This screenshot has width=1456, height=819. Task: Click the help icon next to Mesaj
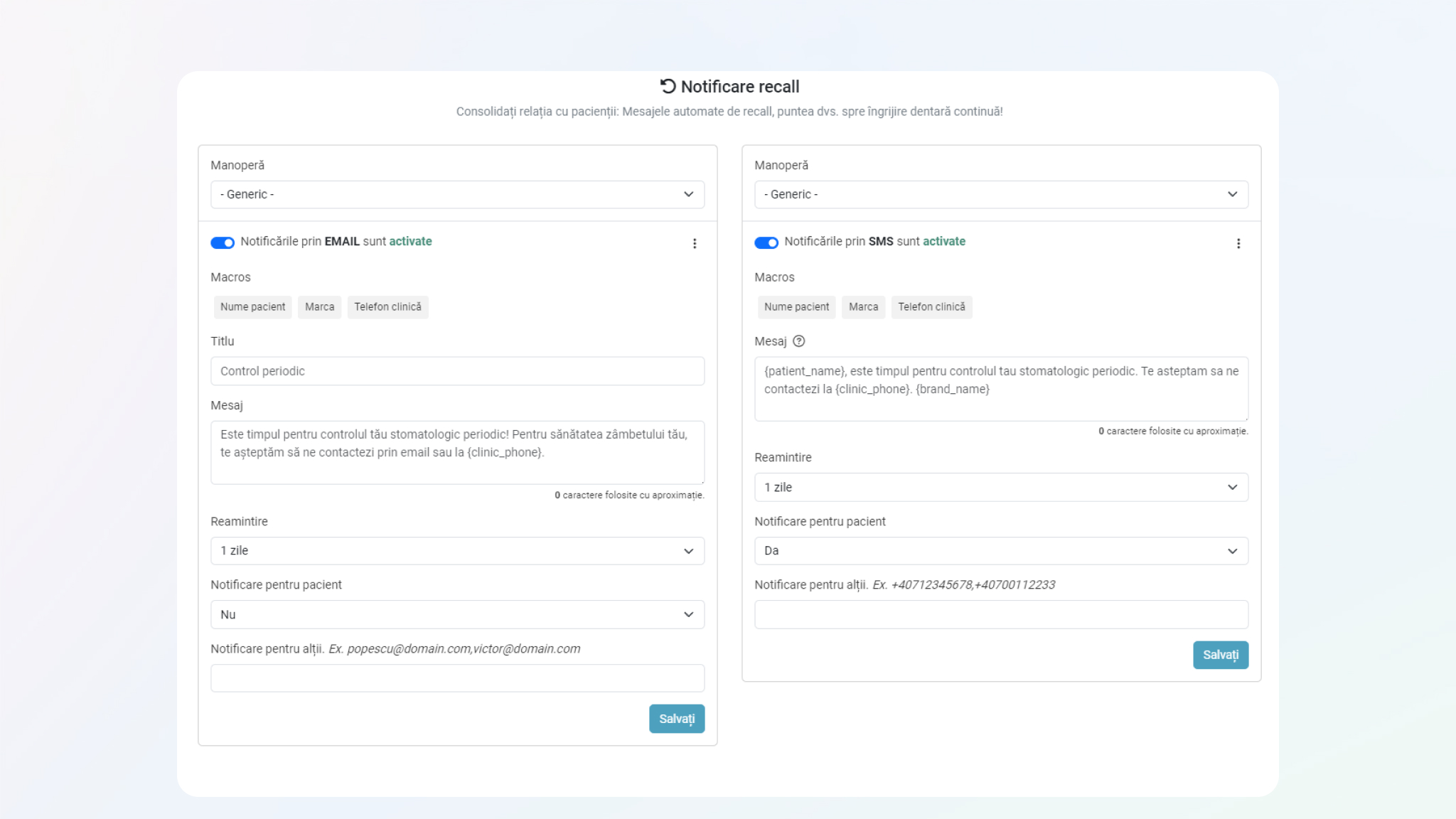[799, 341]
